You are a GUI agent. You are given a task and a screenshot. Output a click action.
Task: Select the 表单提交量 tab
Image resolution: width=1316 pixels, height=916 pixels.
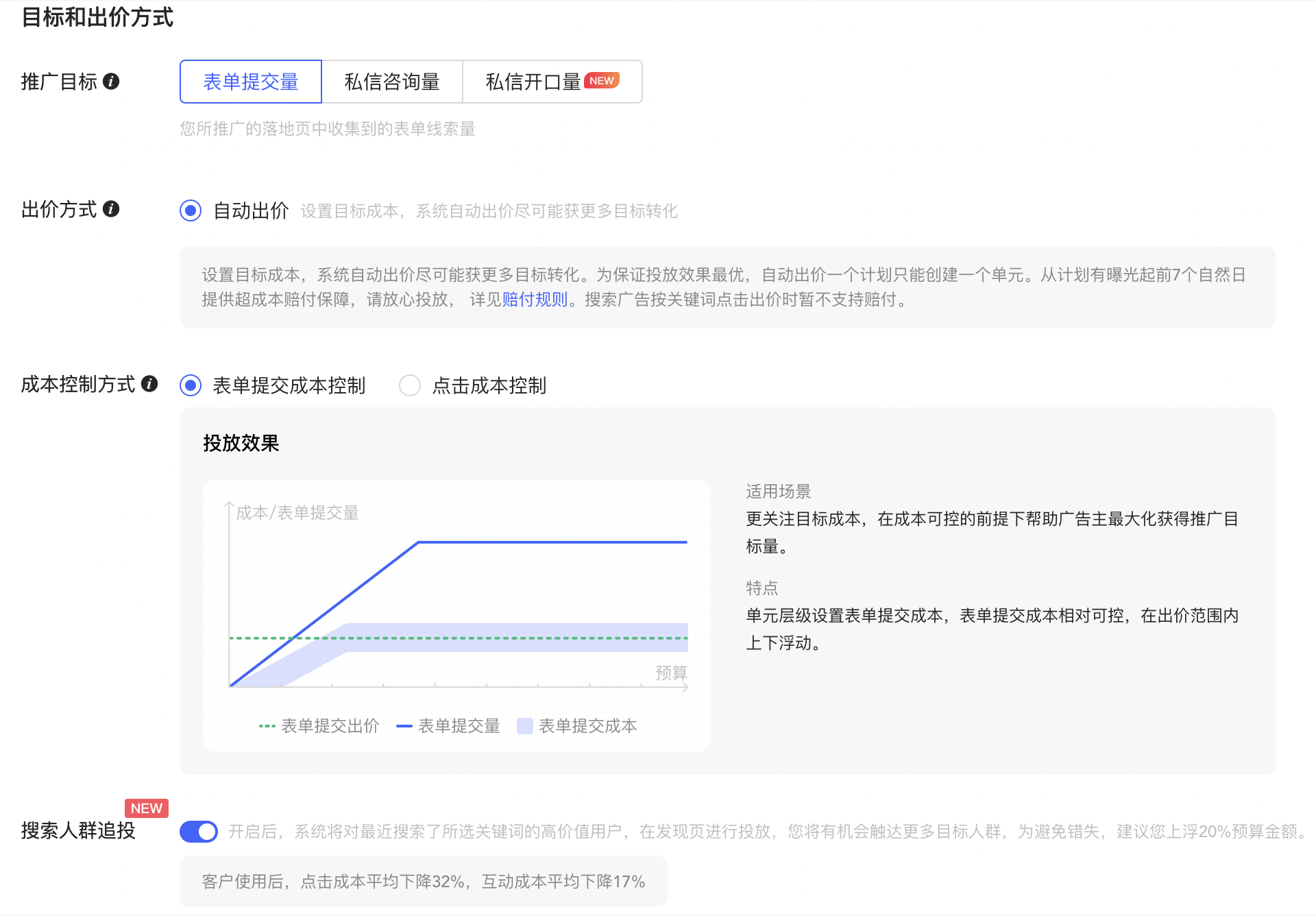pyautogui.click(x=250, y=82)
